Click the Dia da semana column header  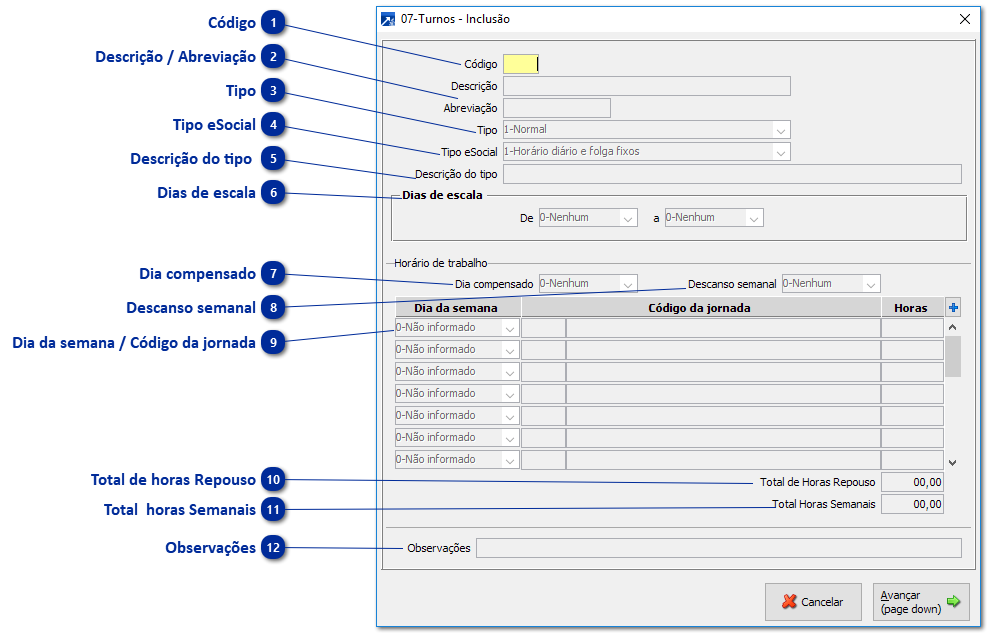tap(458, 308)
